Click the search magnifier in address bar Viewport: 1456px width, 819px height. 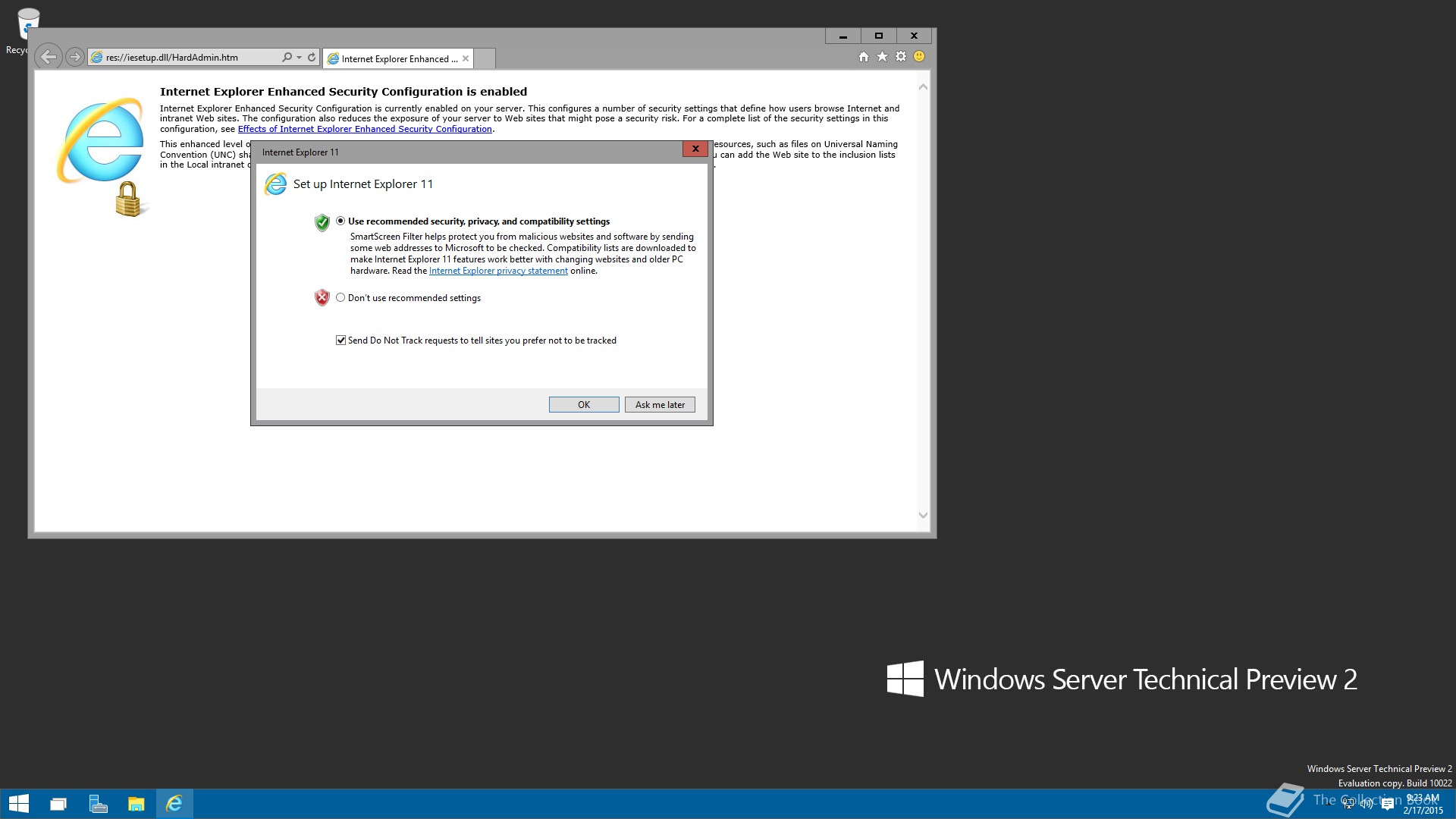[x=287, y=57]
